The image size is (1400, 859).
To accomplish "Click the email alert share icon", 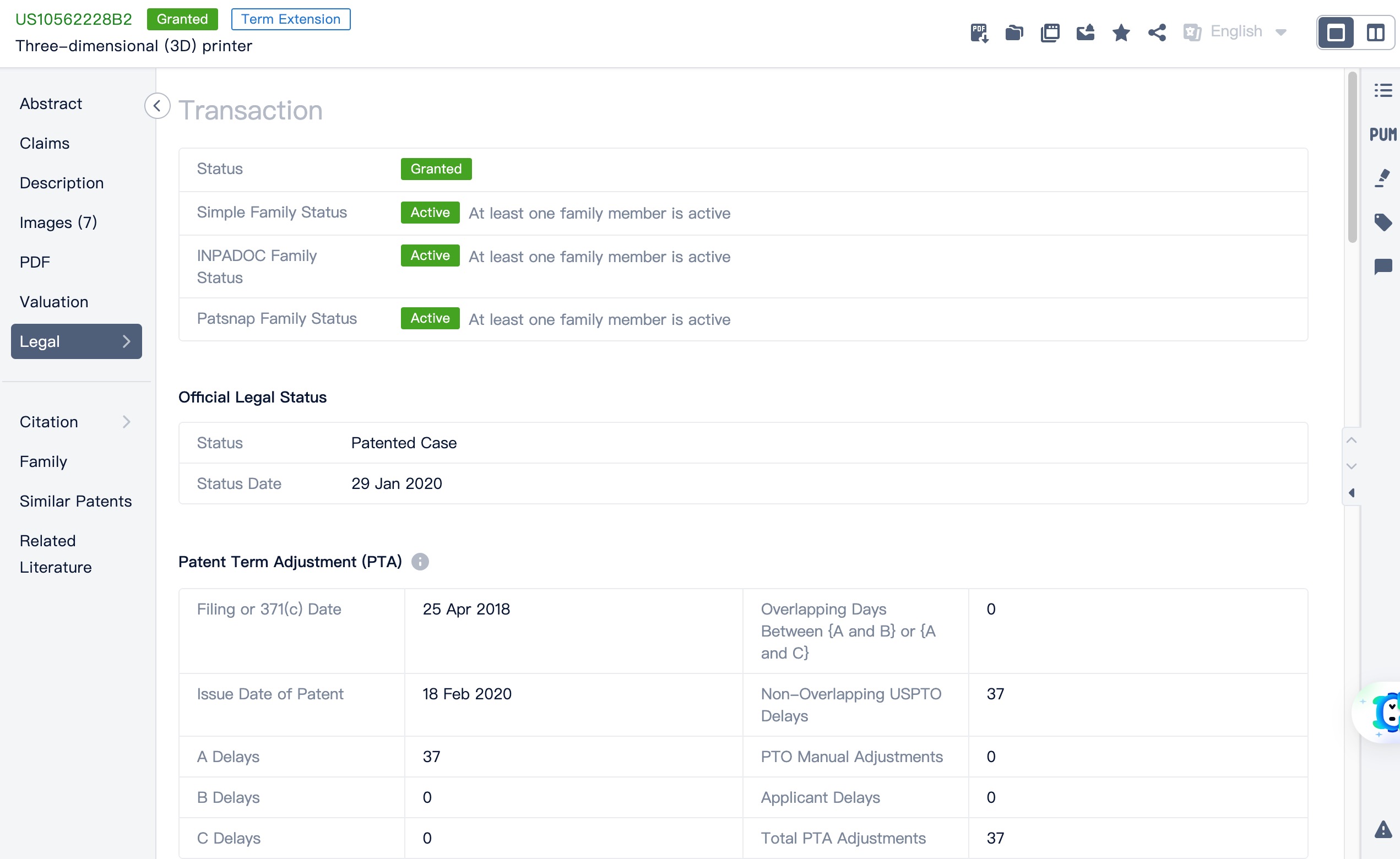I will click(x=1085, y=32).
